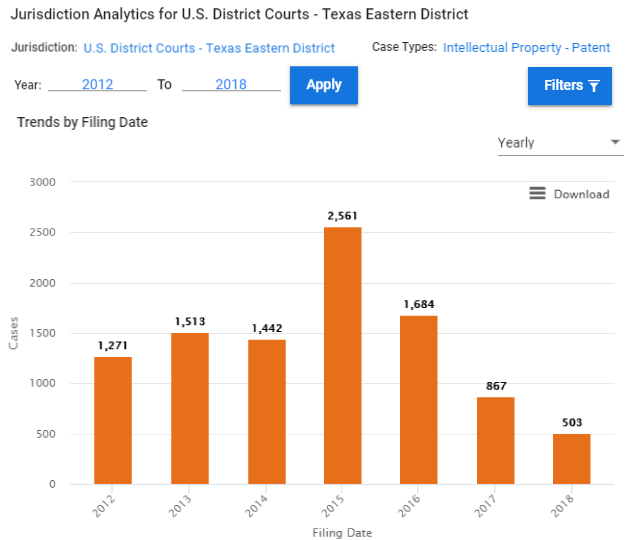Click the Trends by Filing Date heading
The image size is (630, 540).
pyautogui.click(x=83, y=122)
